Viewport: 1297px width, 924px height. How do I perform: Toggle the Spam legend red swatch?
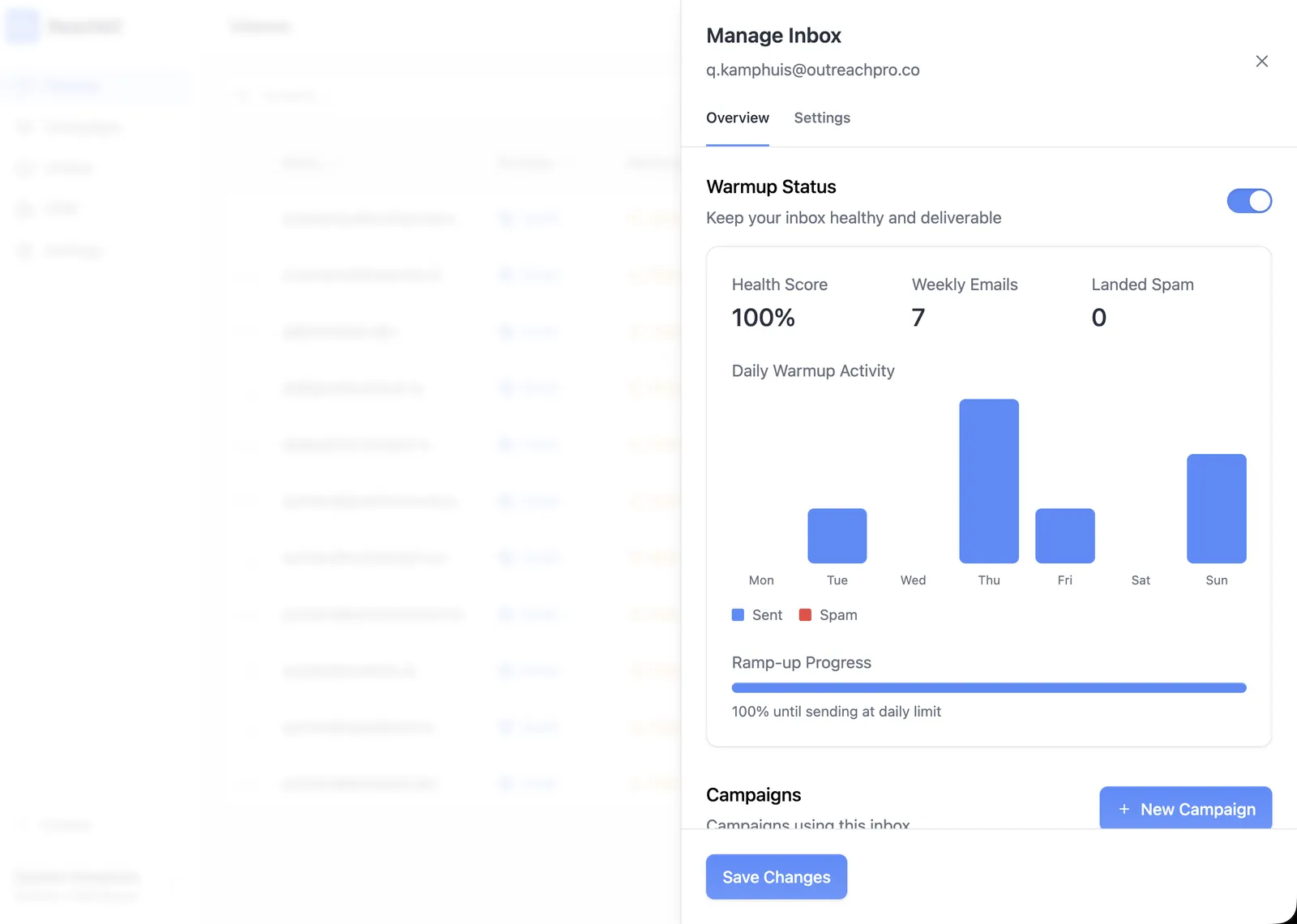[x=805, y=615]
